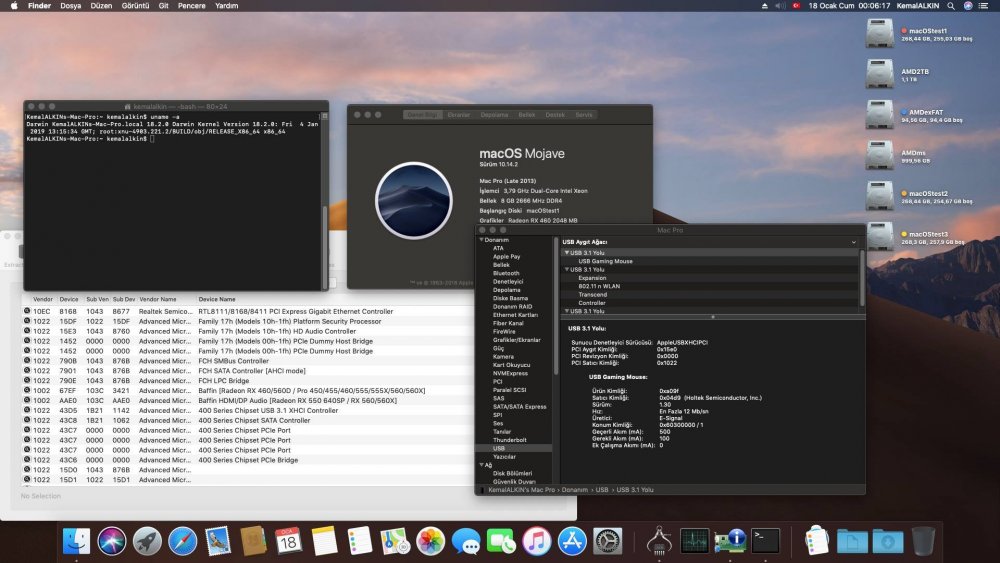Select Realtek RTL8111 Ethernet Controller row

(246, 311)
